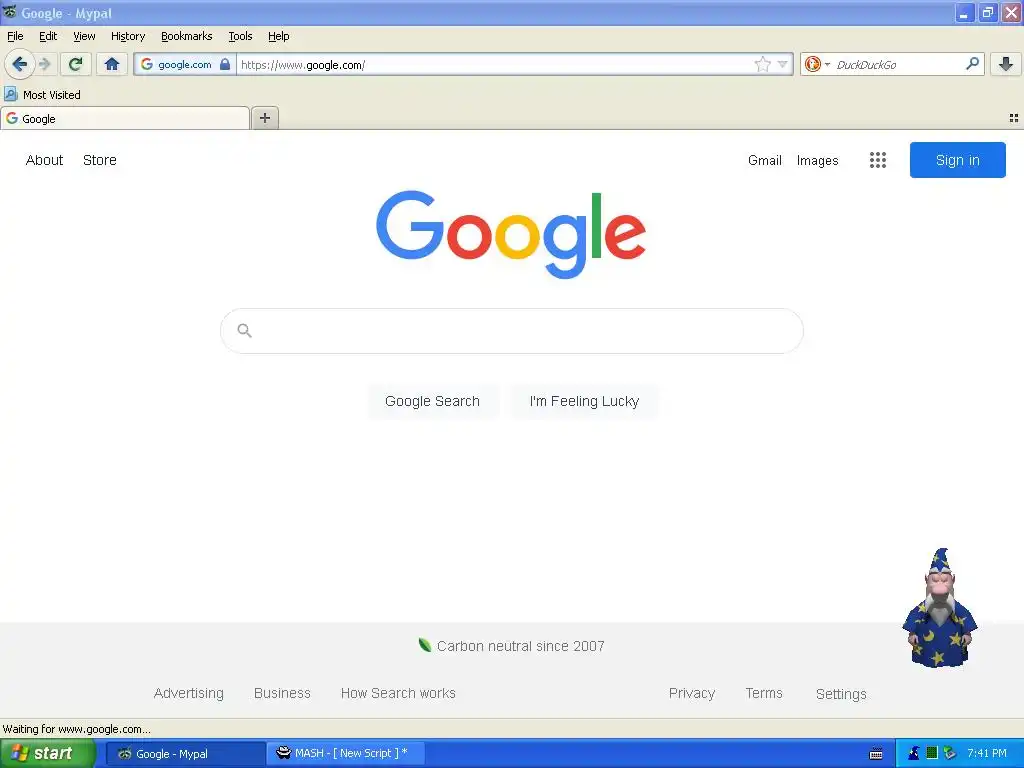1024x768 pixels.
Task: Open the Google apps grid
Action: pyautogui.click(x=878, y=160)
